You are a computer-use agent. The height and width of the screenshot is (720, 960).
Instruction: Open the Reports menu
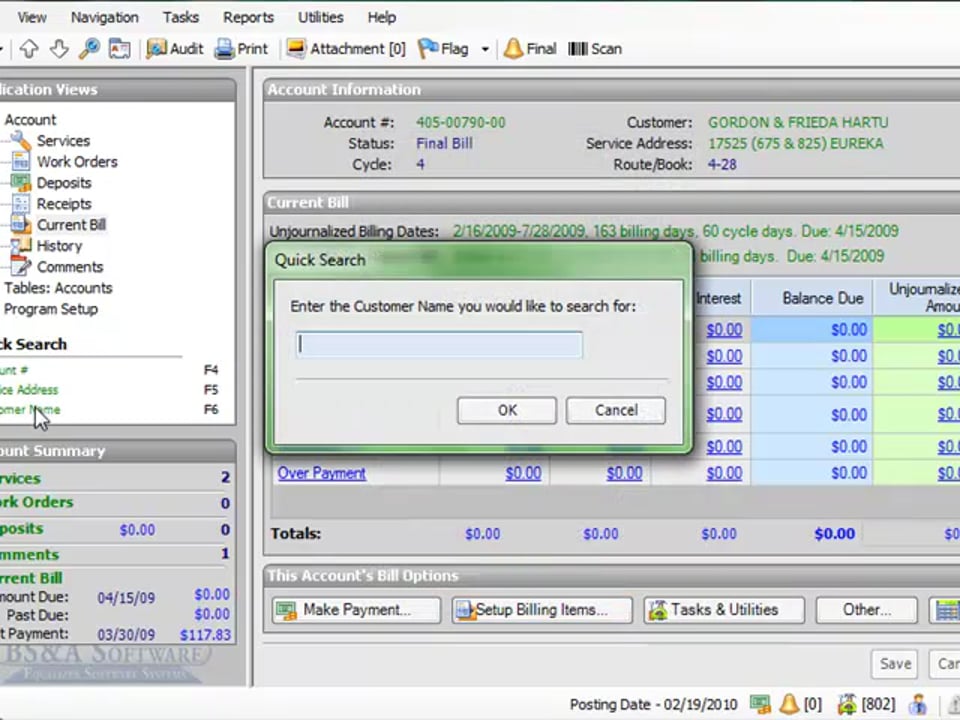(x=248, y=17)
